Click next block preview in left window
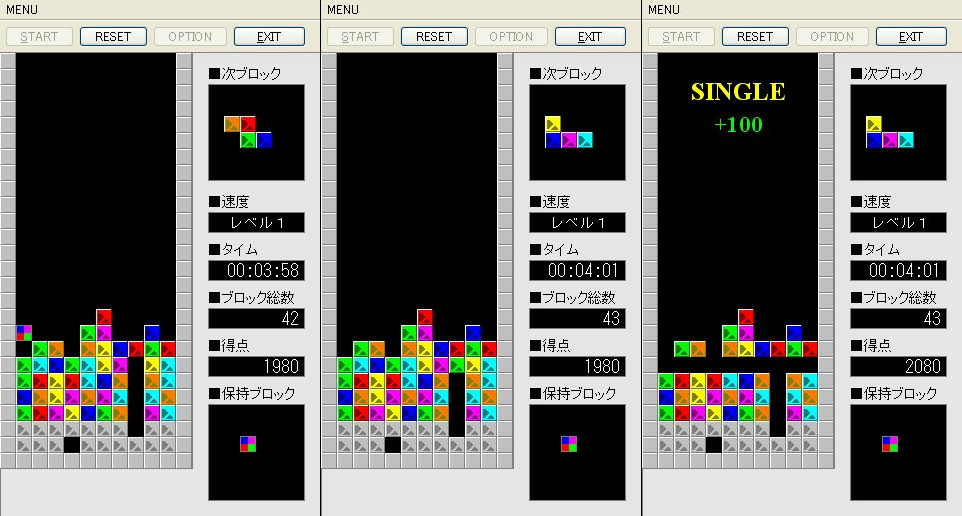 (x=256, y=133)
